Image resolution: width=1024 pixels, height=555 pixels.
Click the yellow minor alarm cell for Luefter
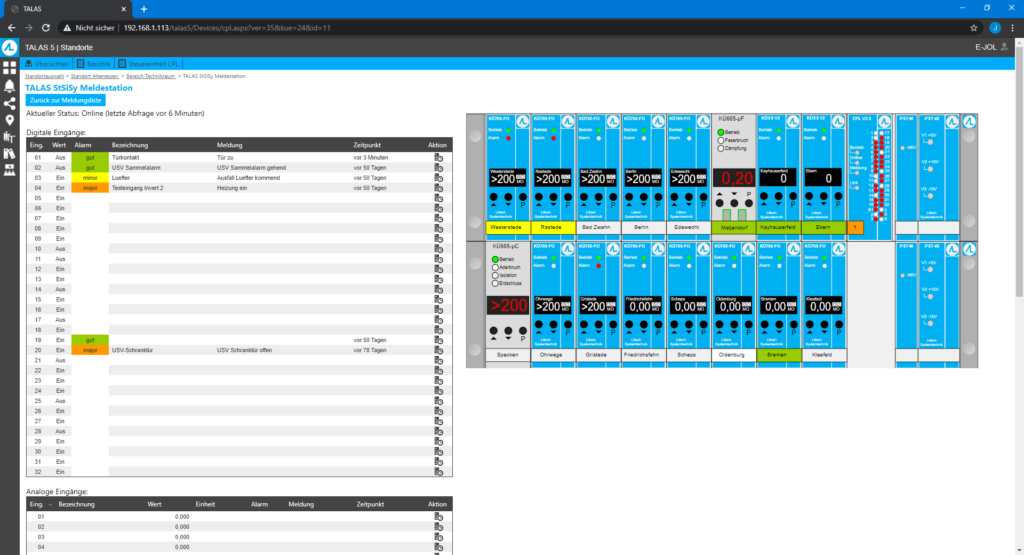(x=90, y=178)
